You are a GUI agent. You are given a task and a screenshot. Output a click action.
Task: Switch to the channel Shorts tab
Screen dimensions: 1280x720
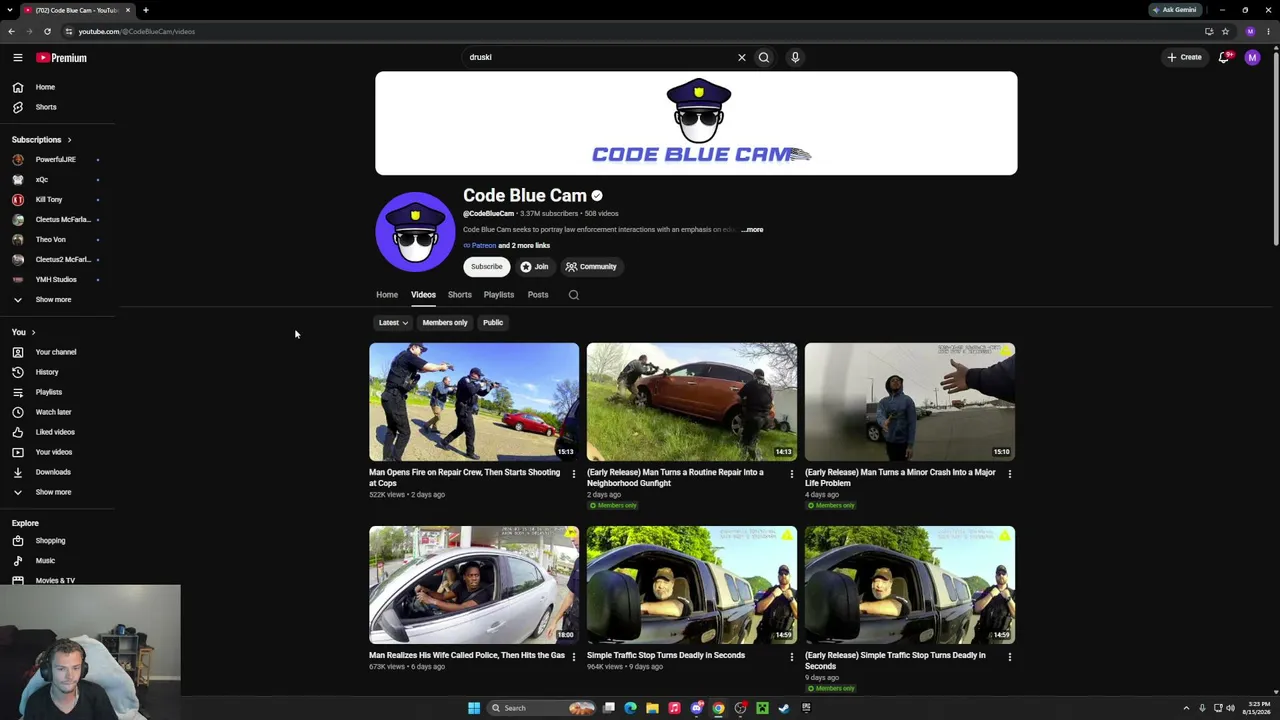[460, 295]
